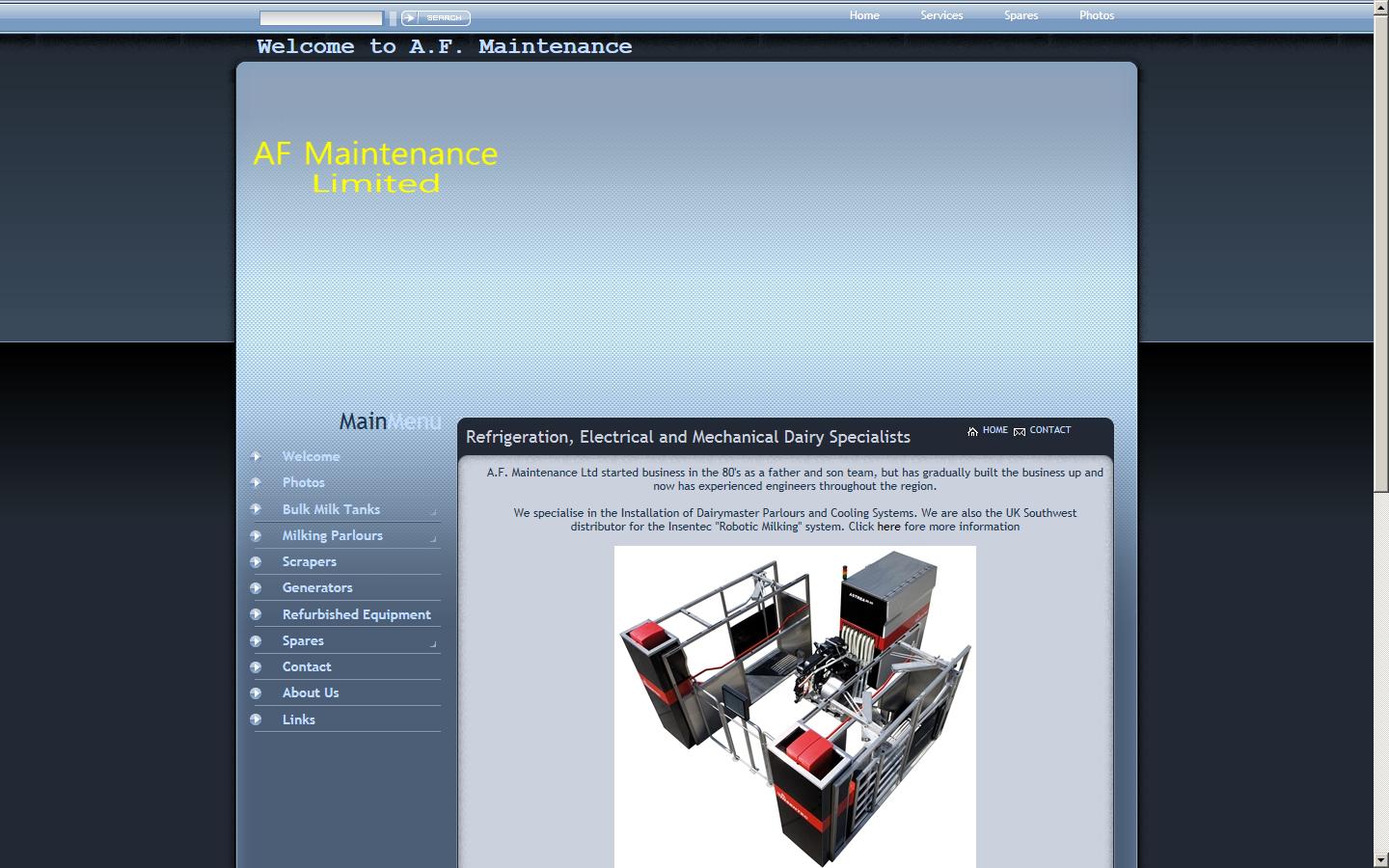
Task: Open the About Us page
Action: pyautogui.click(x=310, y=692)
